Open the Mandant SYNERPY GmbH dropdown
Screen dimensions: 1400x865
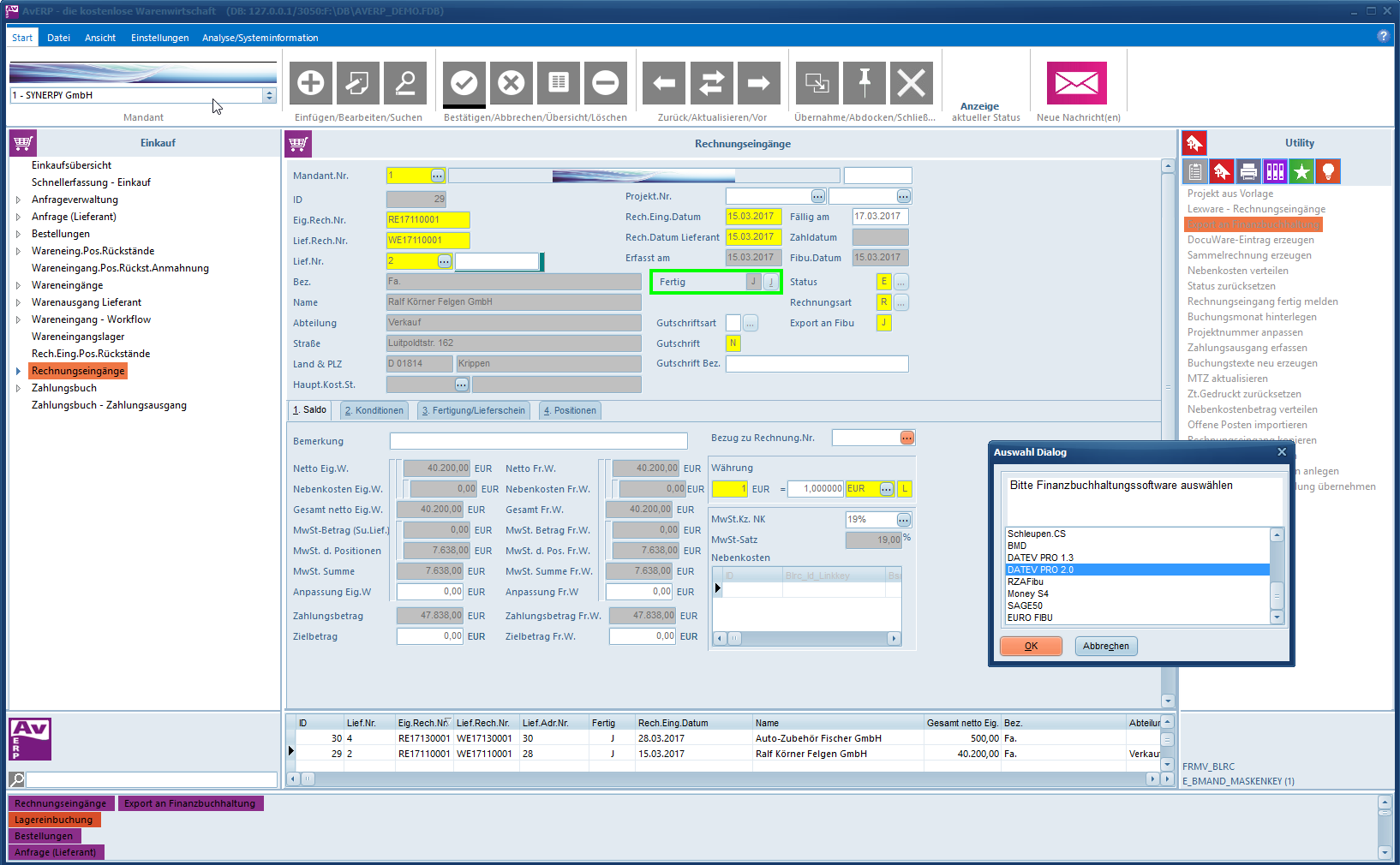269,95
